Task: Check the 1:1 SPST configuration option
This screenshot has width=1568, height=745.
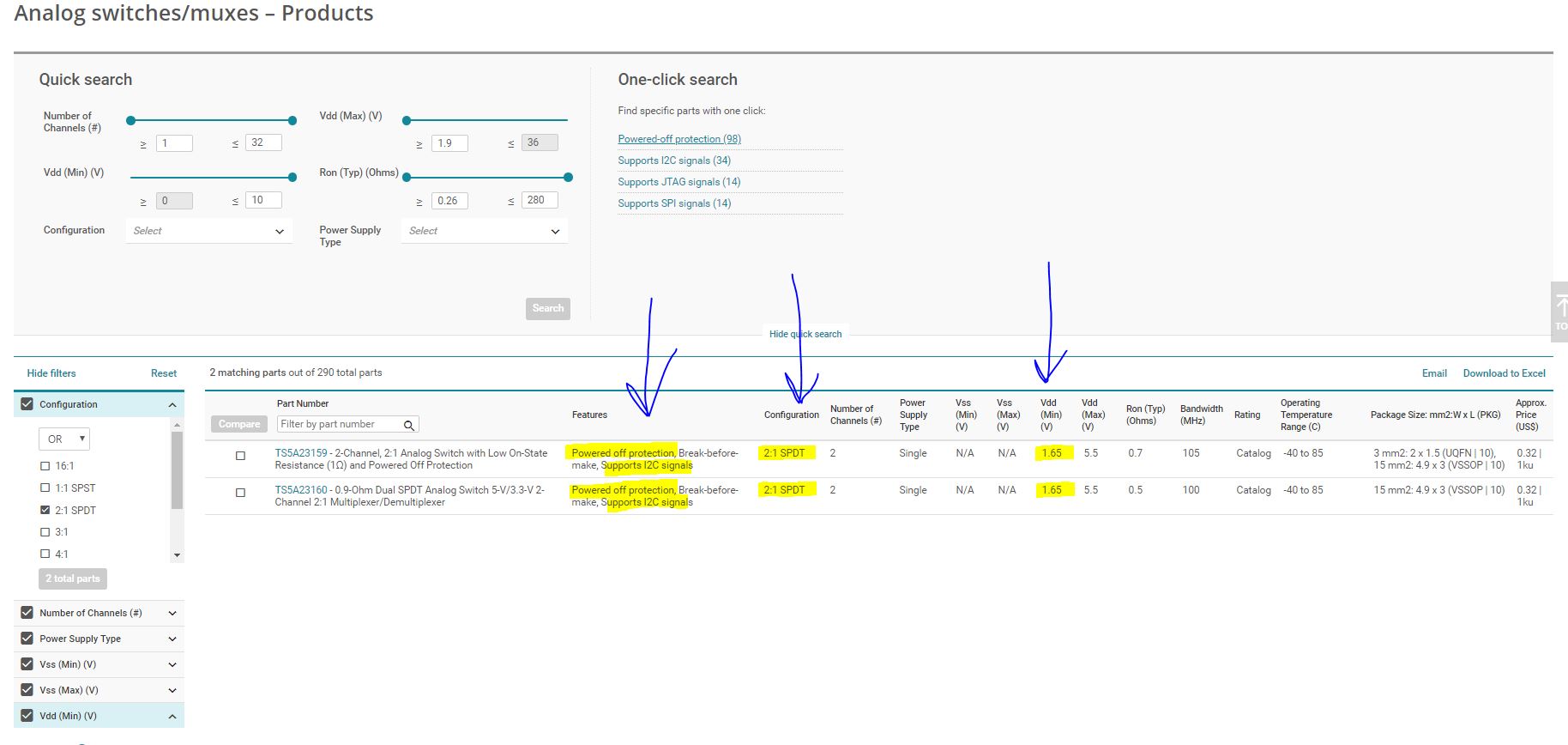Action: tap(45, 488)
